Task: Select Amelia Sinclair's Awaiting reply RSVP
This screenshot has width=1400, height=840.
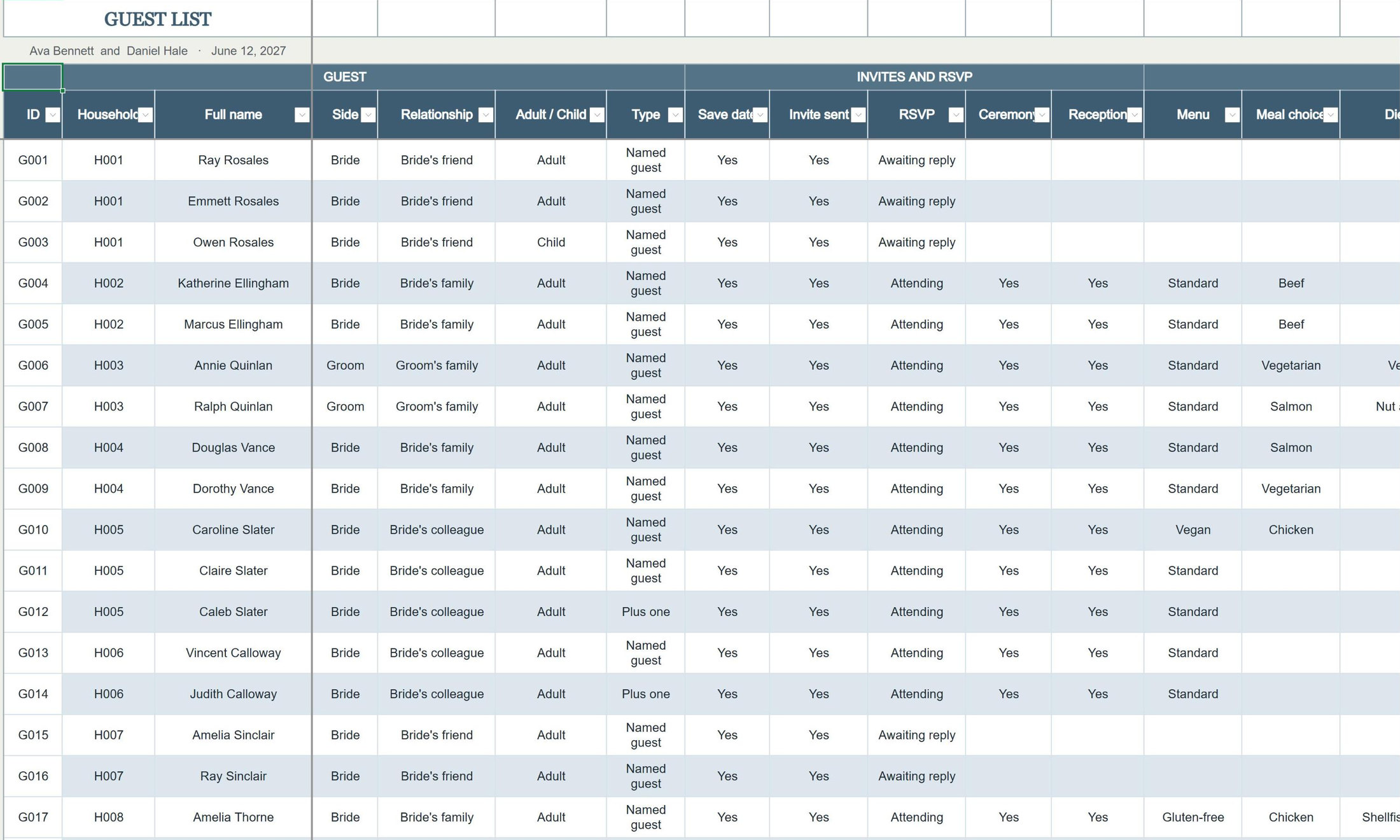Action: click(x=917, y=735)
